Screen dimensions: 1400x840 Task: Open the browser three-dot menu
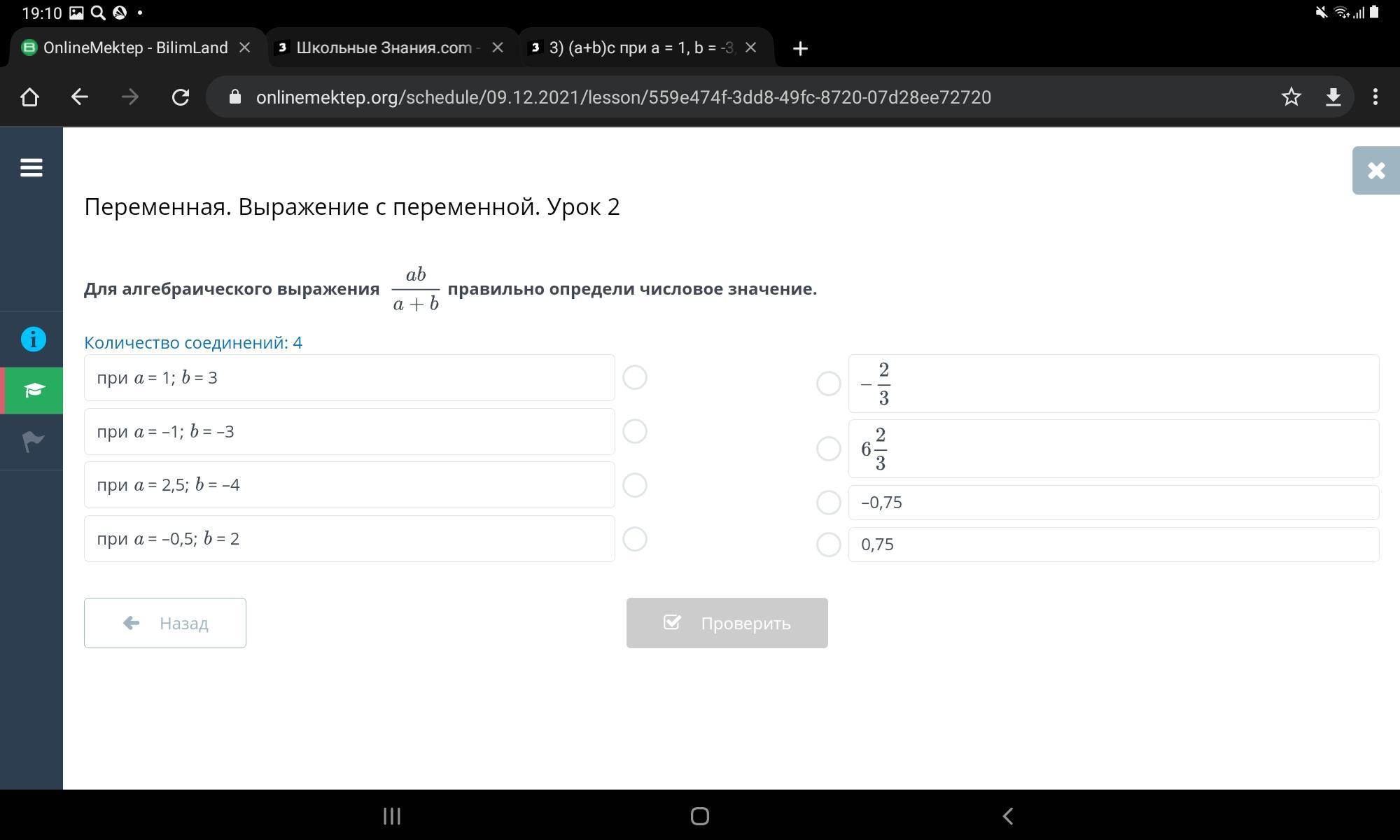1375,97
